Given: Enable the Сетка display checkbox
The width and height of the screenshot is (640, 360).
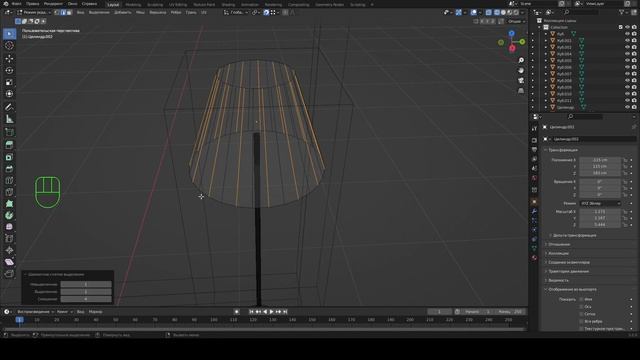Looking at the screenshot, I should coord(582,314).
